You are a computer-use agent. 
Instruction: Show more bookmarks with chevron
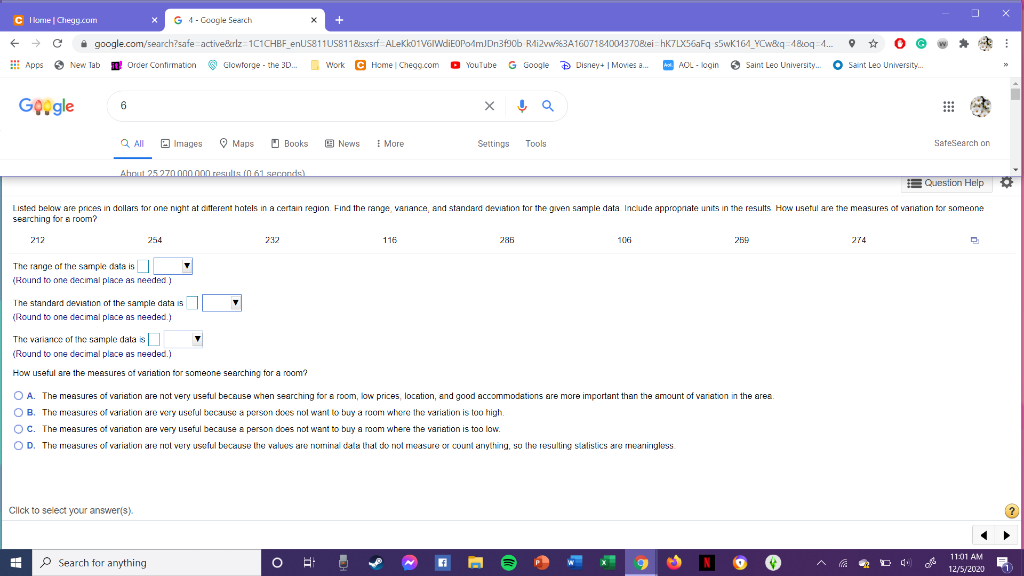tap(1006, 65)
